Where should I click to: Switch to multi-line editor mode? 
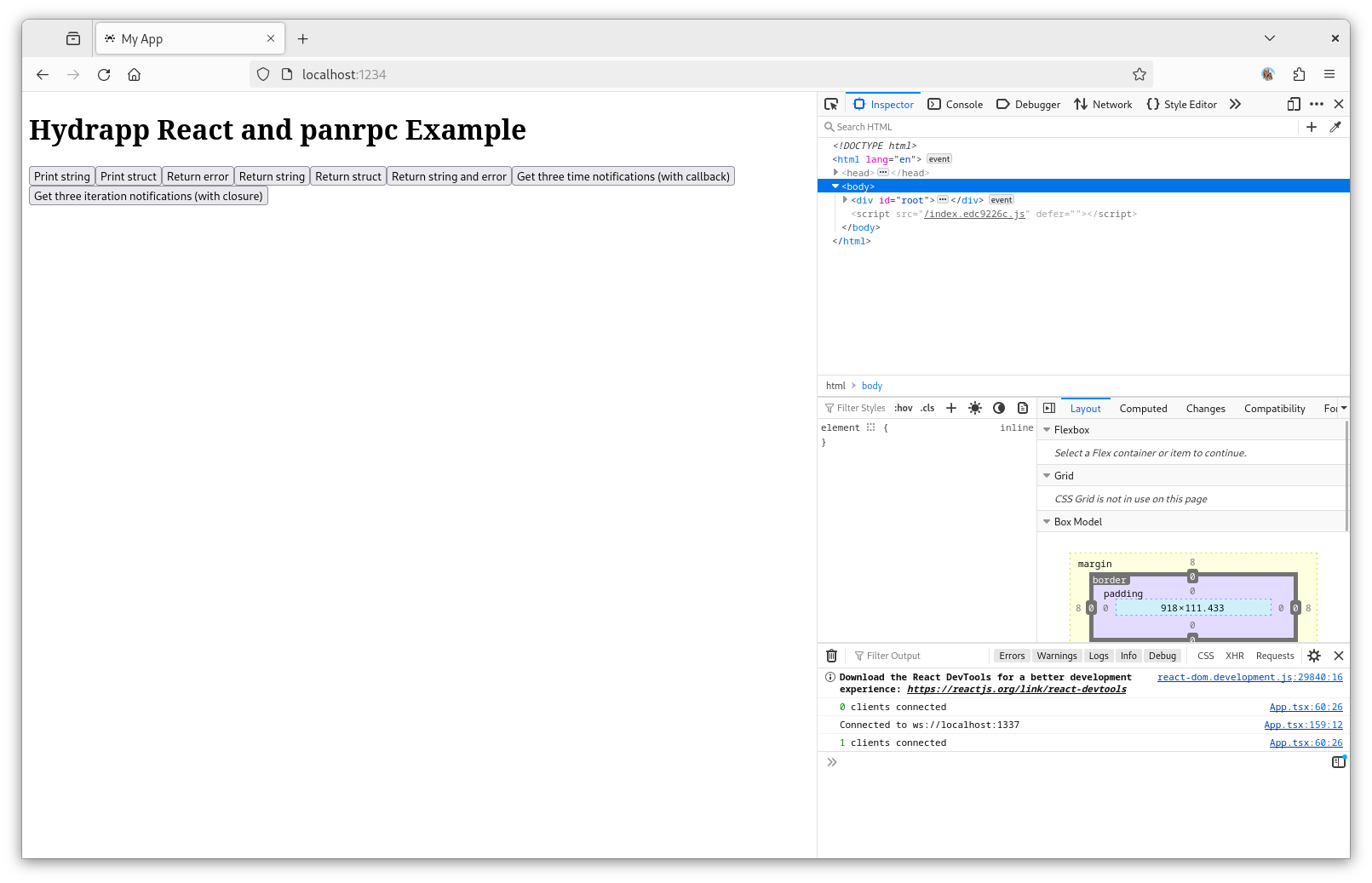[1339, 762]
